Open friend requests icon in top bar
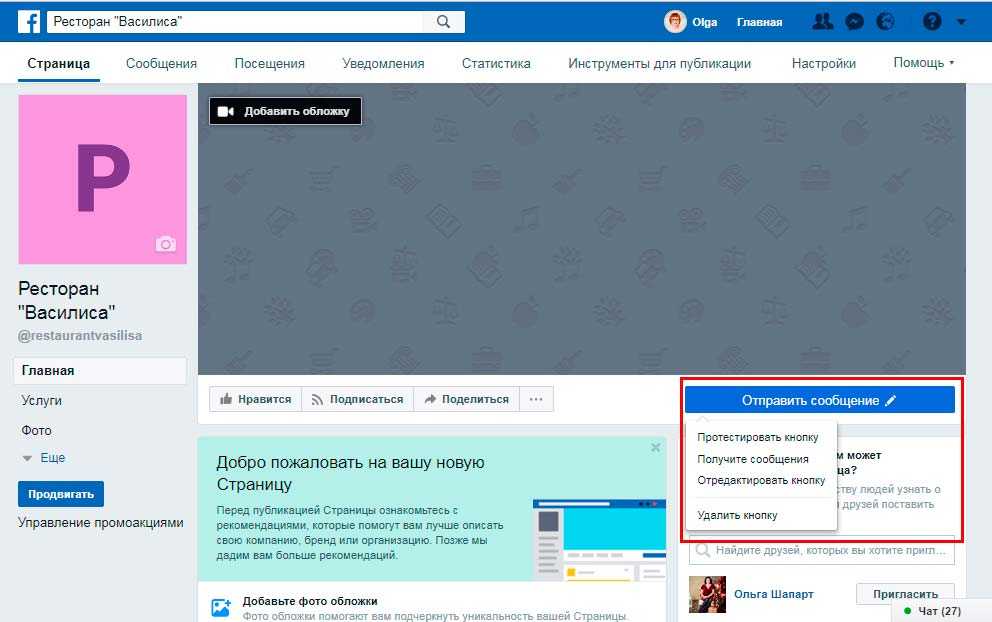 pos(823,21)
